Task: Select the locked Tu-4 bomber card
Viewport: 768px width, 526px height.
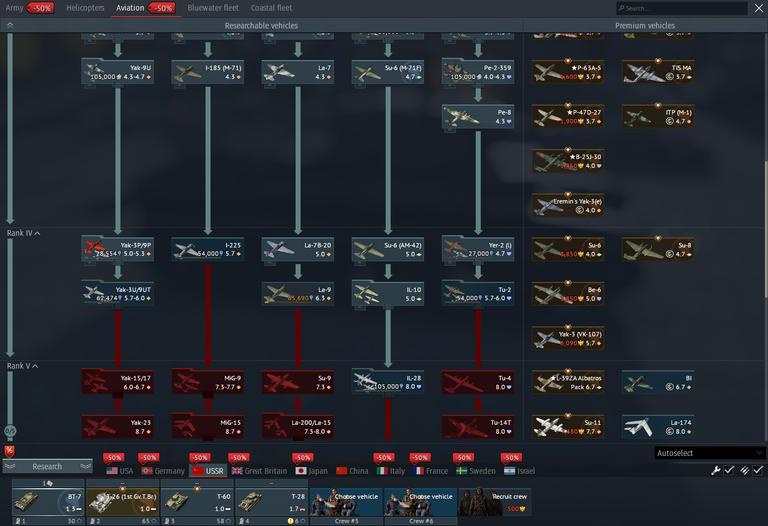Action: (478, 382)
